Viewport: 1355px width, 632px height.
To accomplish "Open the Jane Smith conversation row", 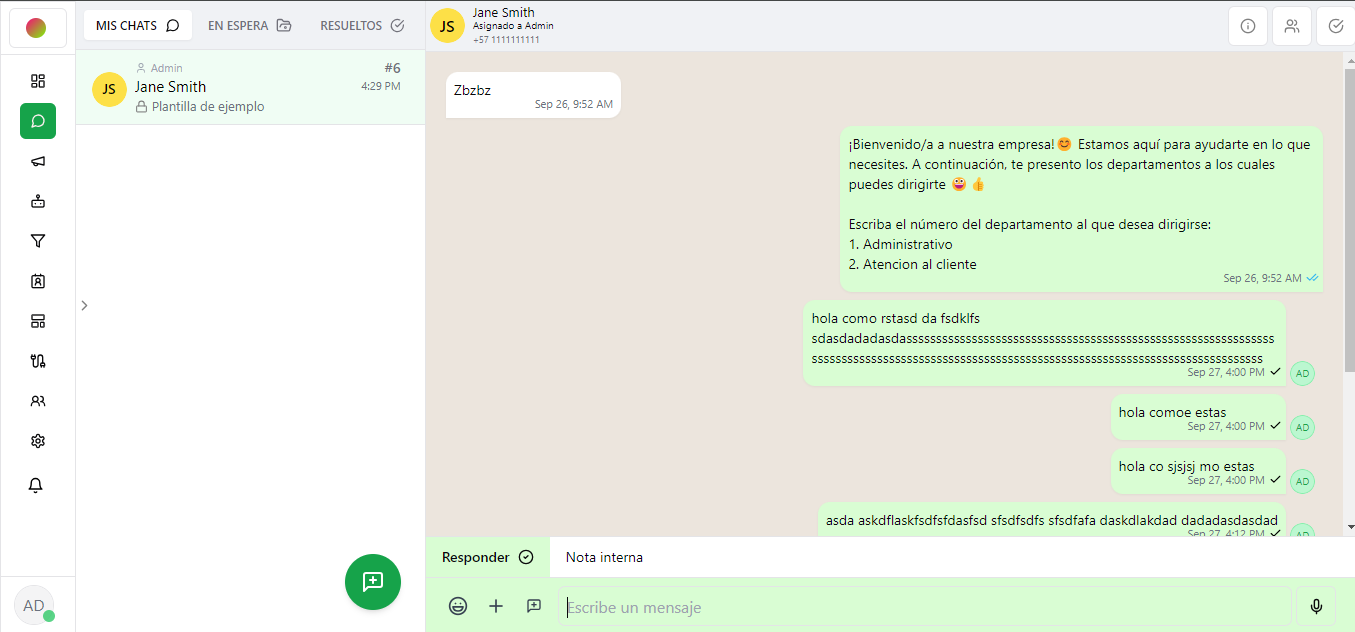I will point(251,87).
